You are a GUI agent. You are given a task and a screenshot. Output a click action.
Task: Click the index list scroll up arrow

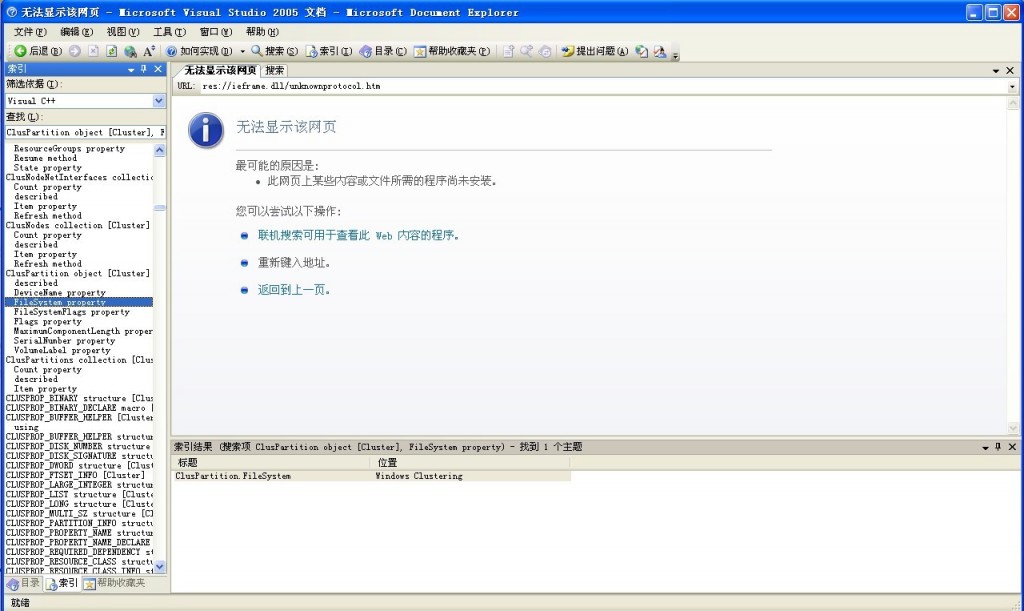click(x=160, y=150)
